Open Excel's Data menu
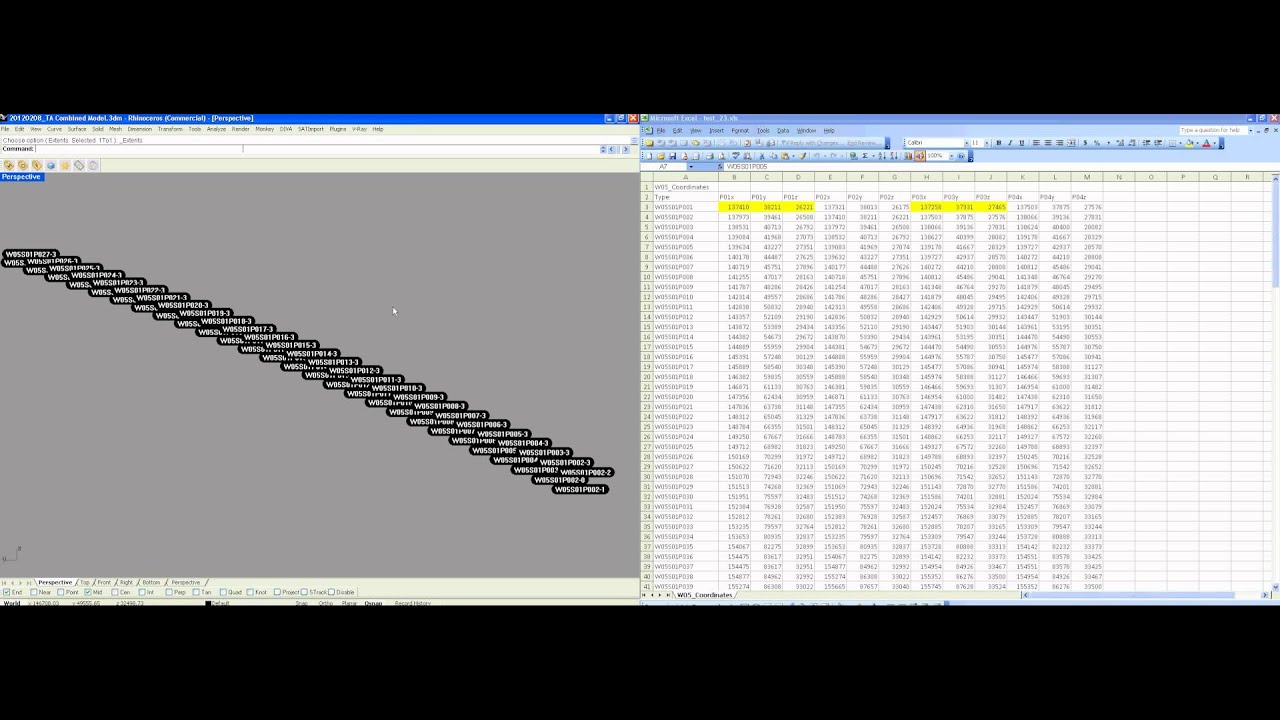The width and height of the screenshot is (1280, 720). coord(783,131)
